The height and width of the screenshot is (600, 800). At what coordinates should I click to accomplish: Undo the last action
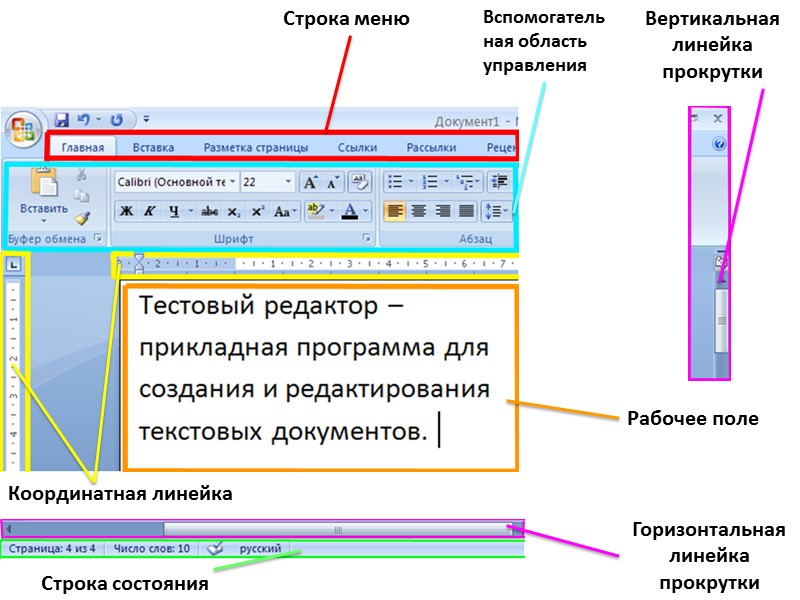[83, 120]
